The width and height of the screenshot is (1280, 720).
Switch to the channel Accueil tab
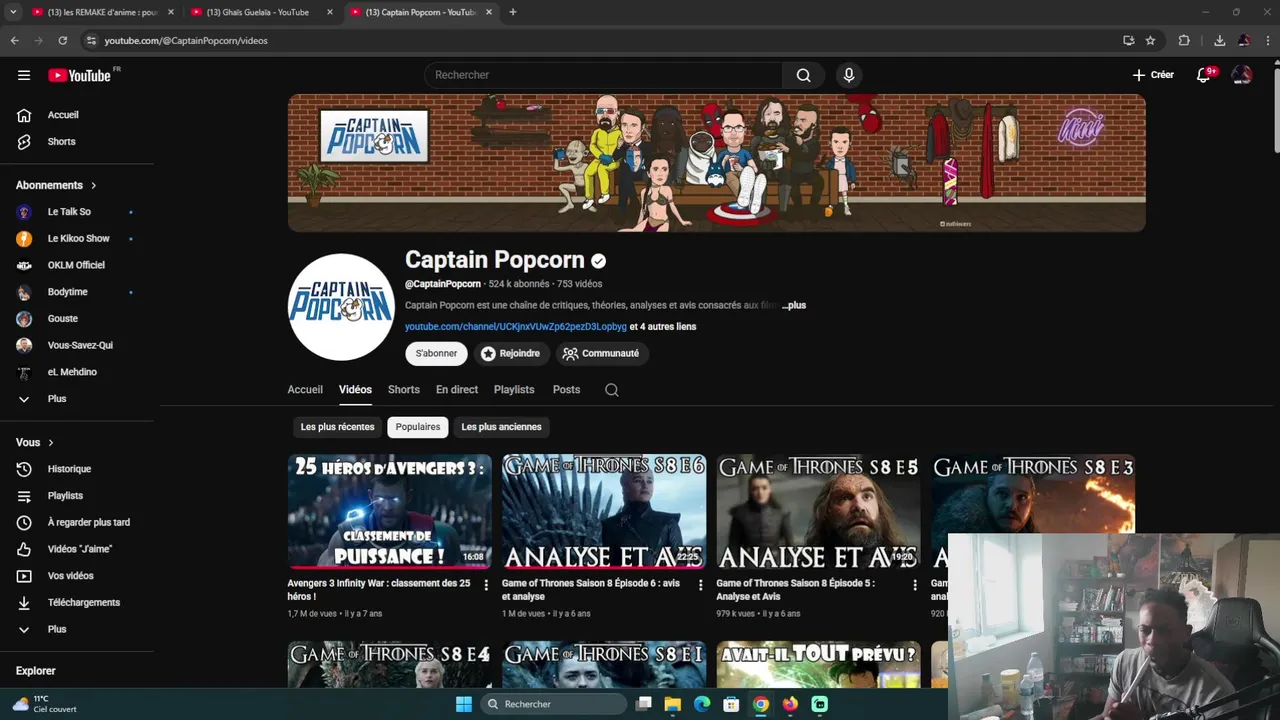coord(305,390)
